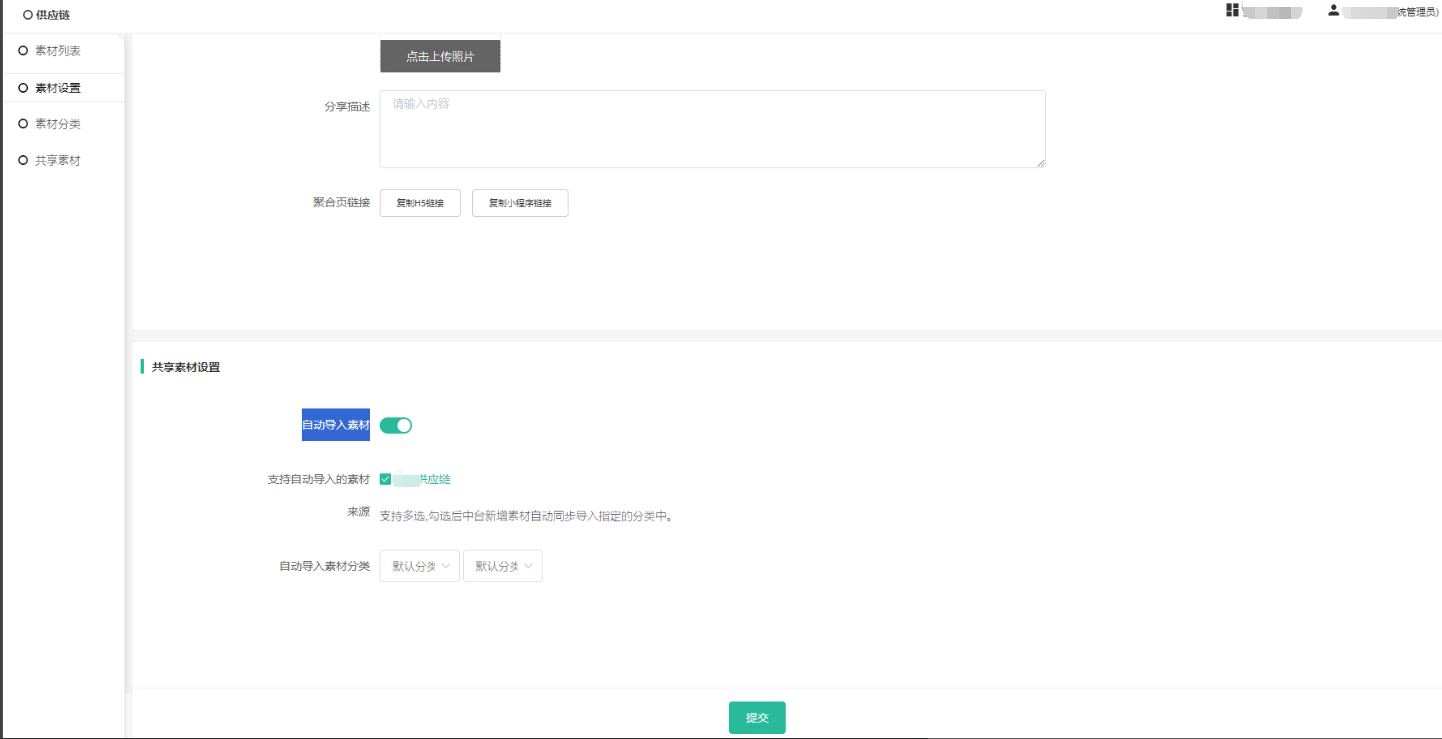Expand the second 默认分类 dropdown
This screenshot has width=1442, height=739.
pyautogui.click(x=502, y=566)
